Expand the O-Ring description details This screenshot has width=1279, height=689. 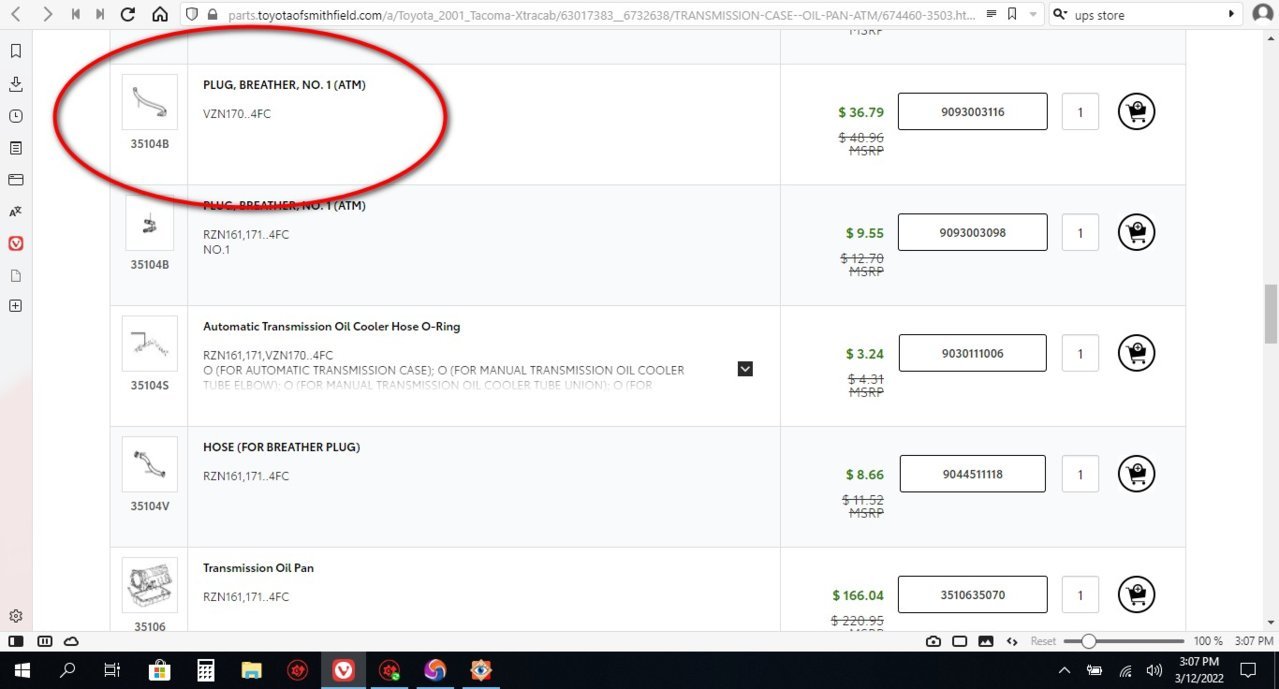point(745,369)
